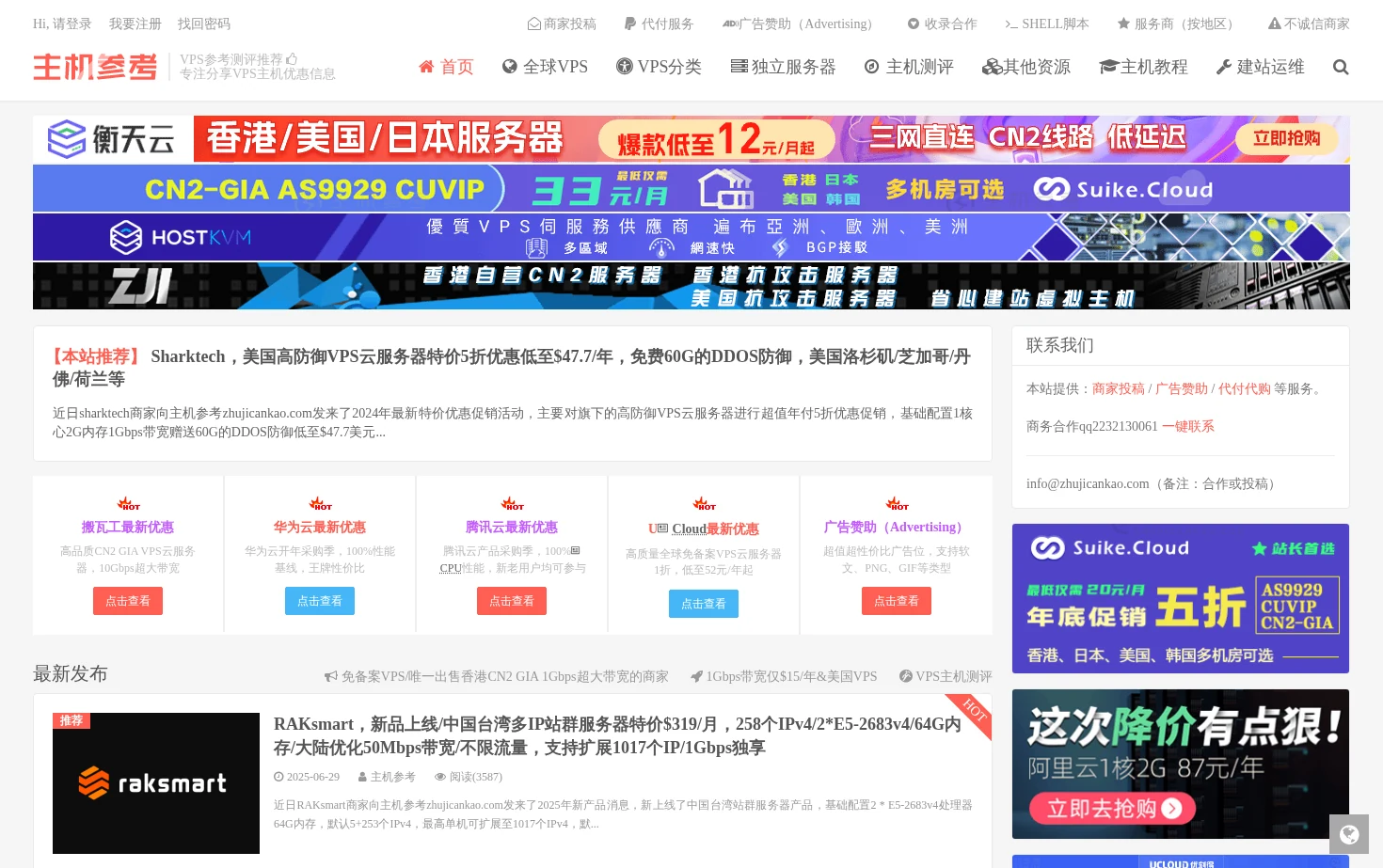Open the VPS分类 menu
1383x868 pixels.
pyautogui.click(x=659, y=67)
